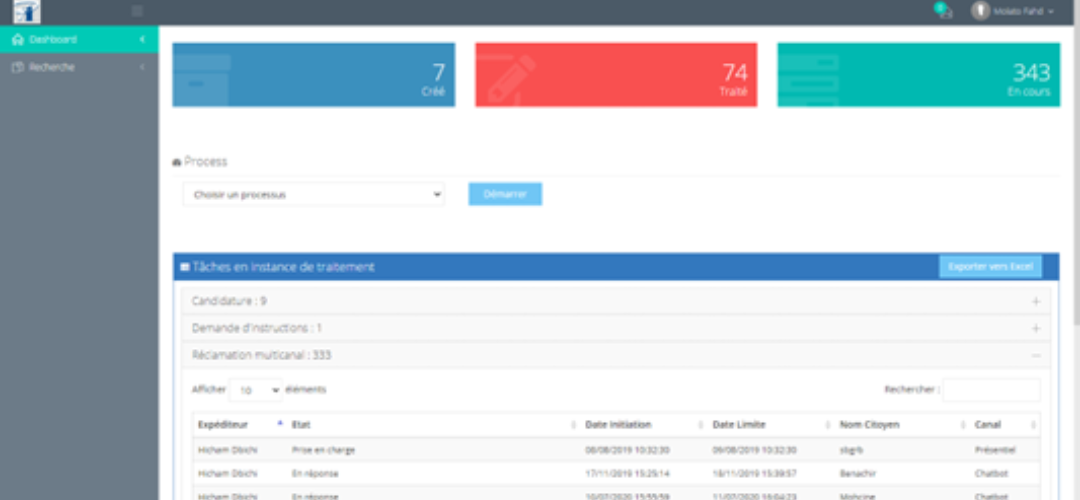Open the Afficher entries count dropdown
This screenshot has width=1080, height=500.
pos(255,390)
